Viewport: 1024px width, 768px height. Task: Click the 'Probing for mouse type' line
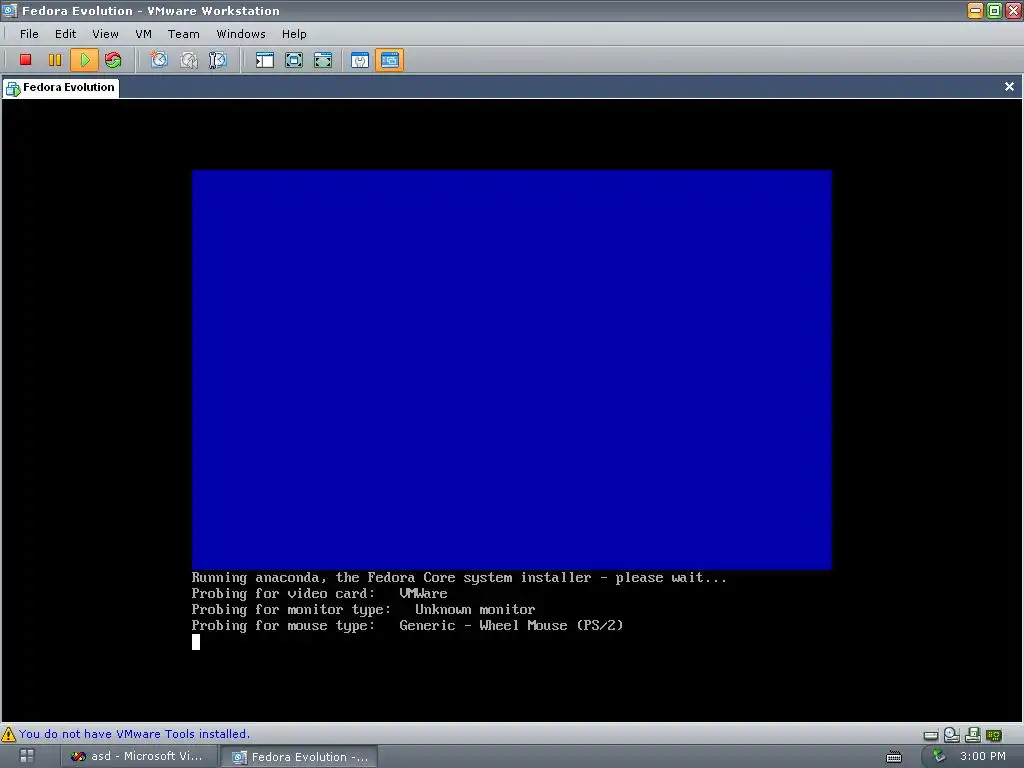coord(408,626)
